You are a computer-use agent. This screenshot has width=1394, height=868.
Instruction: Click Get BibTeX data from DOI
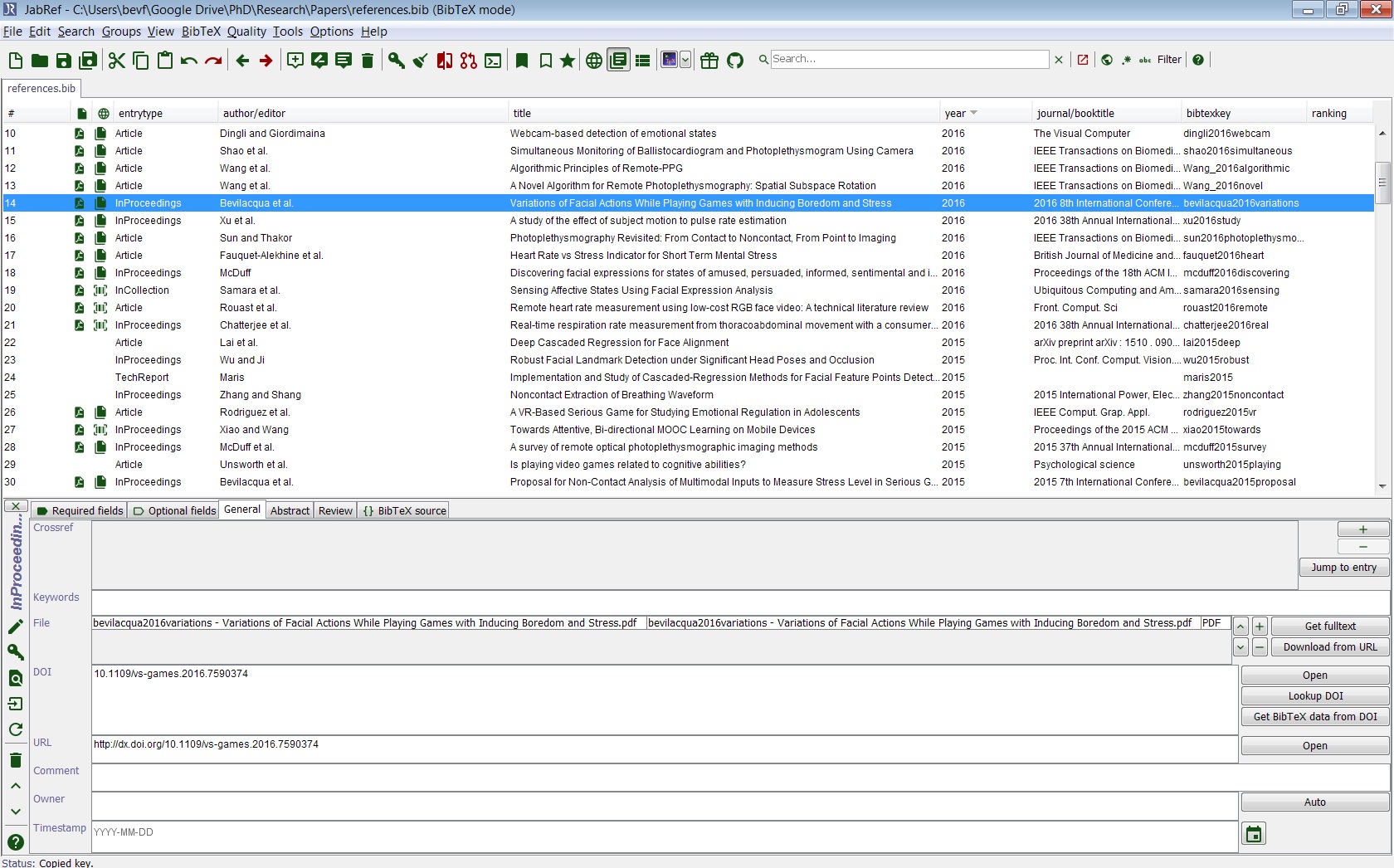click(1315, 717)
